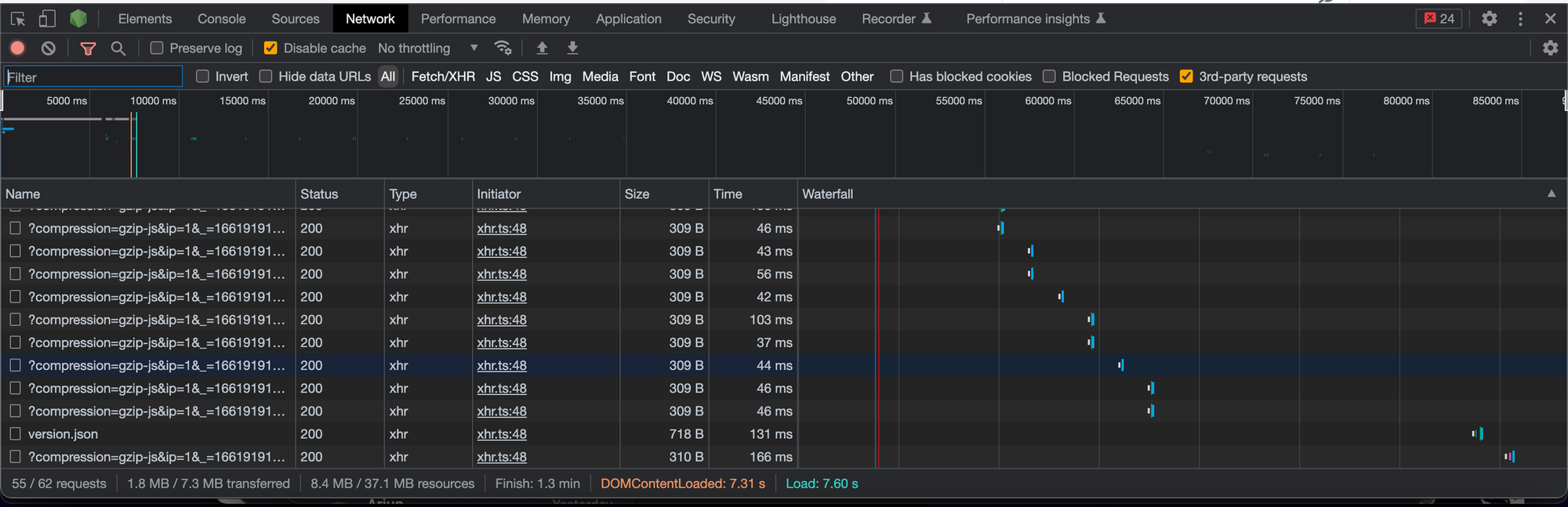Click the inspect element picker icon
1568x507 pixels.
[17, 19]
